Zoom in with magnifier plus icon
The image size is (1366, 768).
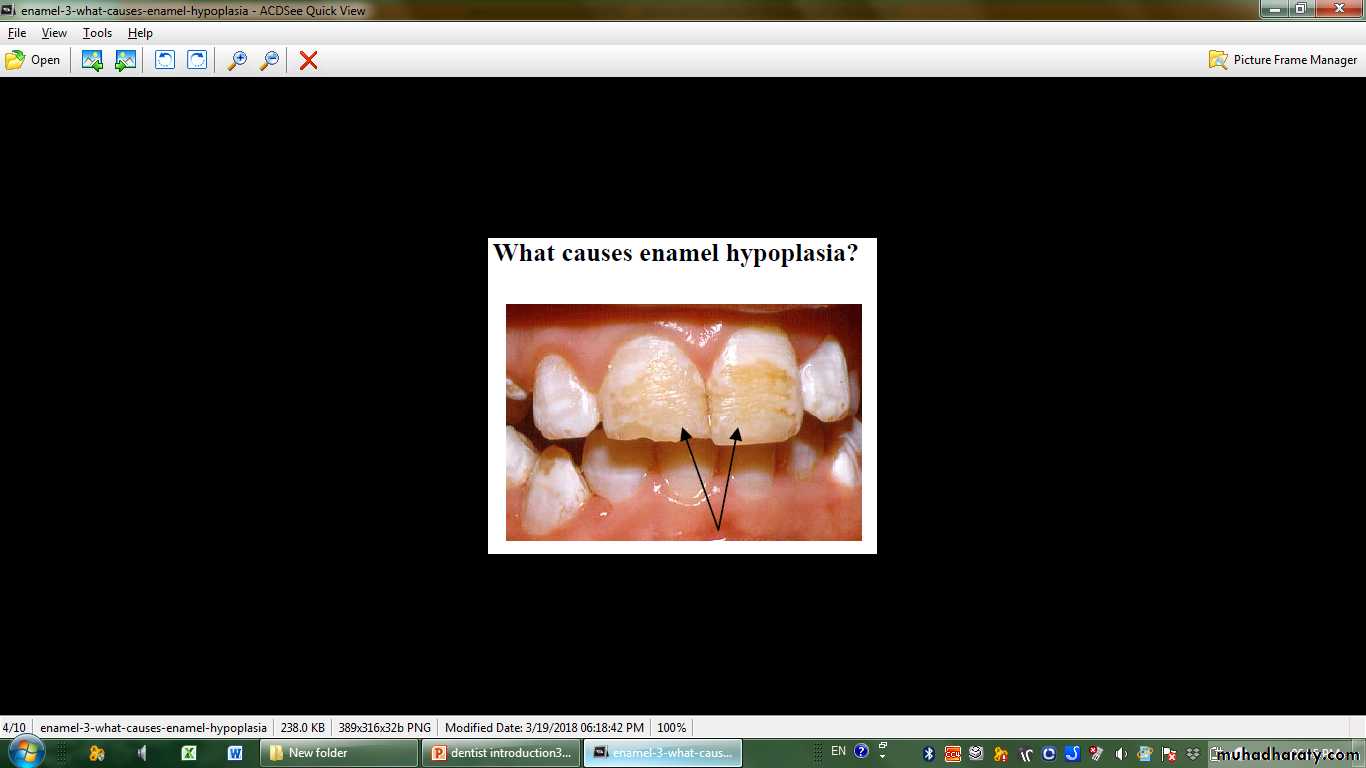[237, 60]
